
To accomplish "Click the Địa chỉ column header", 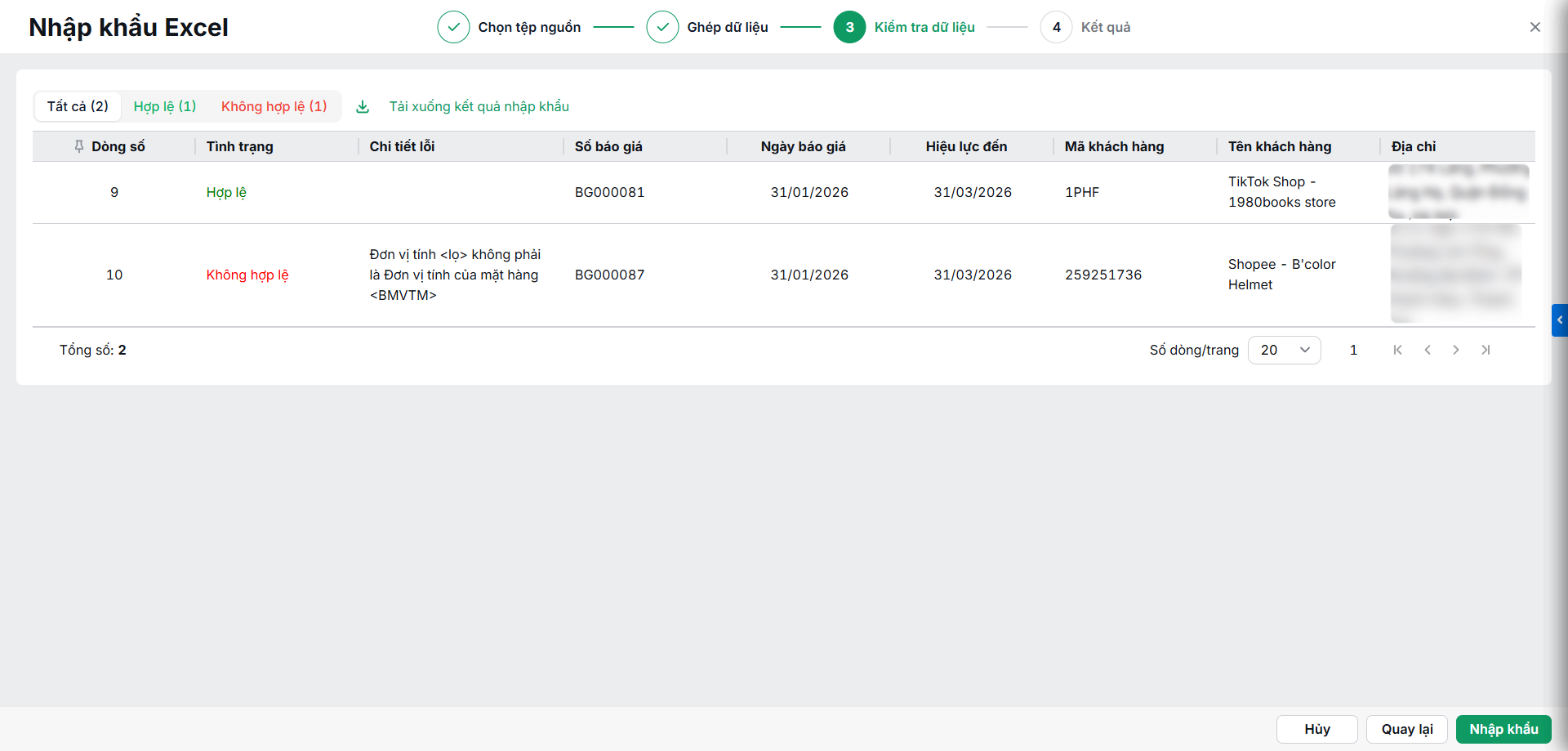I will [x=1414, y=146].
